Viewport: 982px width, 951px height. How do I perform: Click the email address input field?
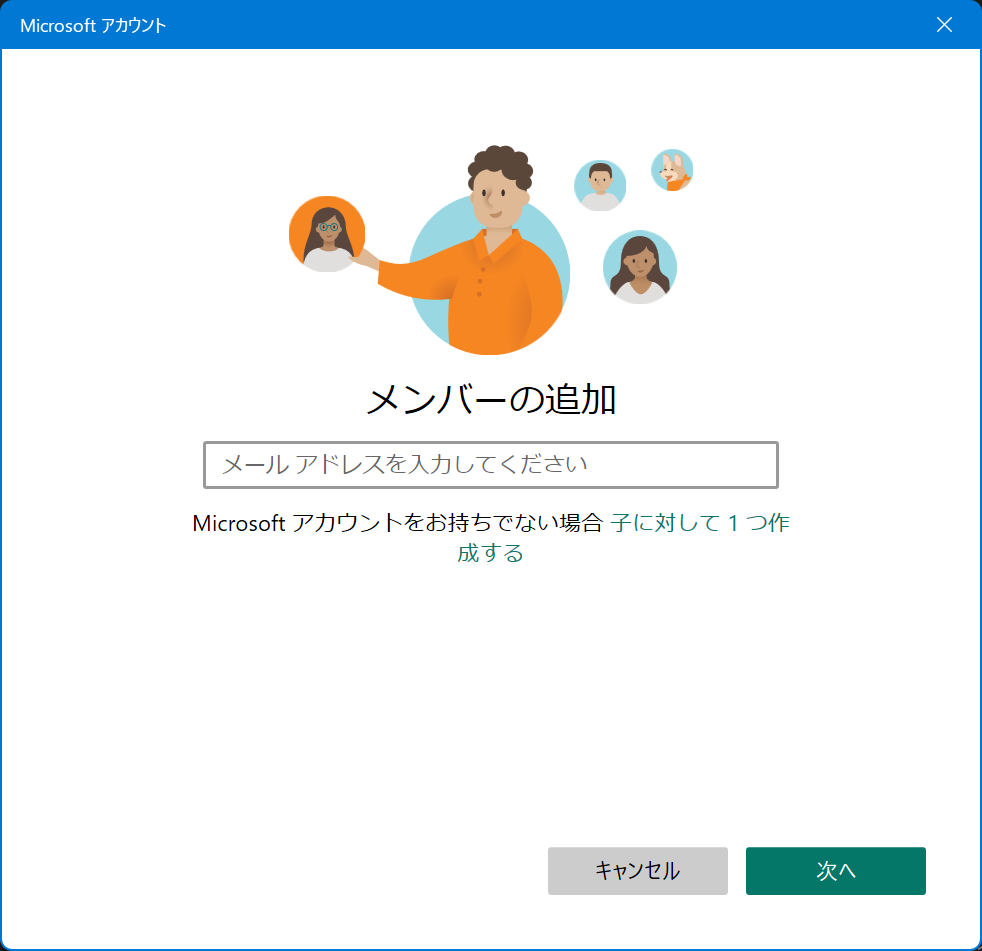pos(490,465)
